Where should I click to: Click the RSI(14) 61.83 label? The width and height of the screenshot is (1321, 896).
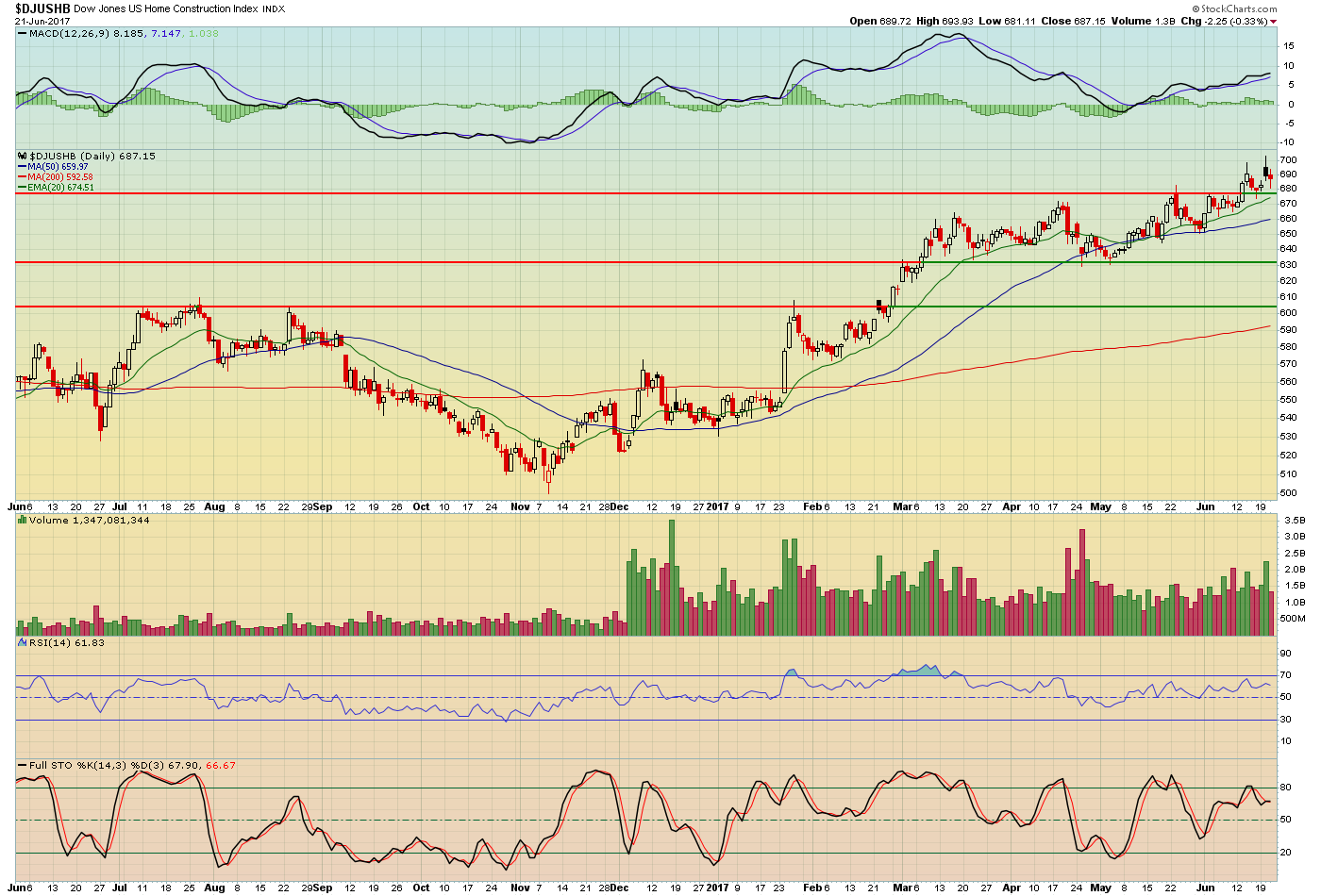coord(67,642)
